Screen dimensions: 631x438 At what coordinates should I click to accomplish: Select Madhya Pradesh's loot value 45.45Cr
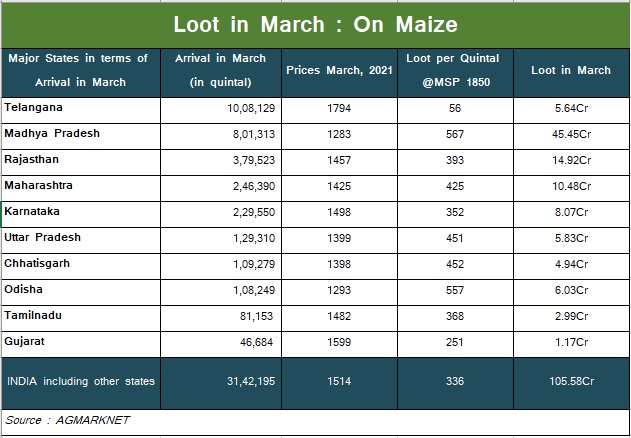(x=571, y=134)
